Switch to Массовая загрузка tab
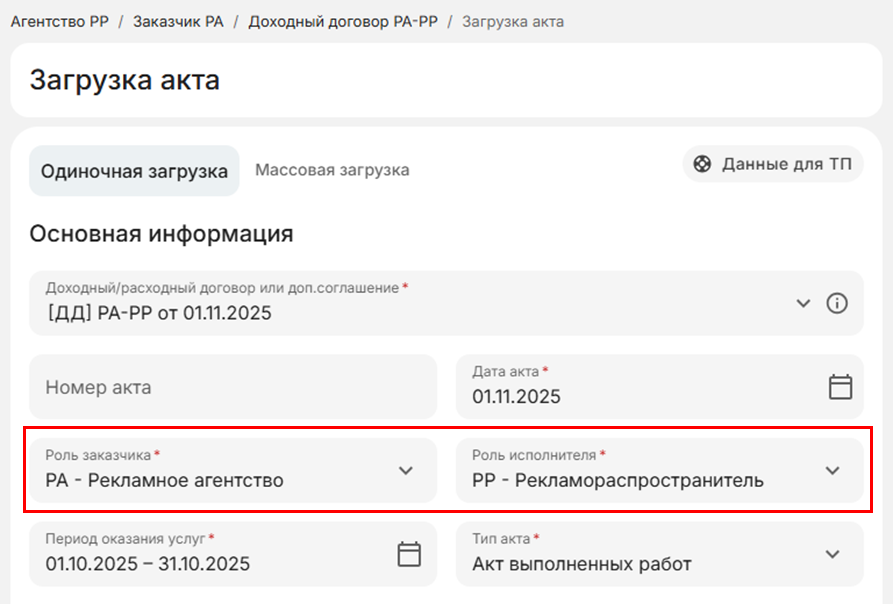This screenshot has width=893, height=604. coord(332,170)
